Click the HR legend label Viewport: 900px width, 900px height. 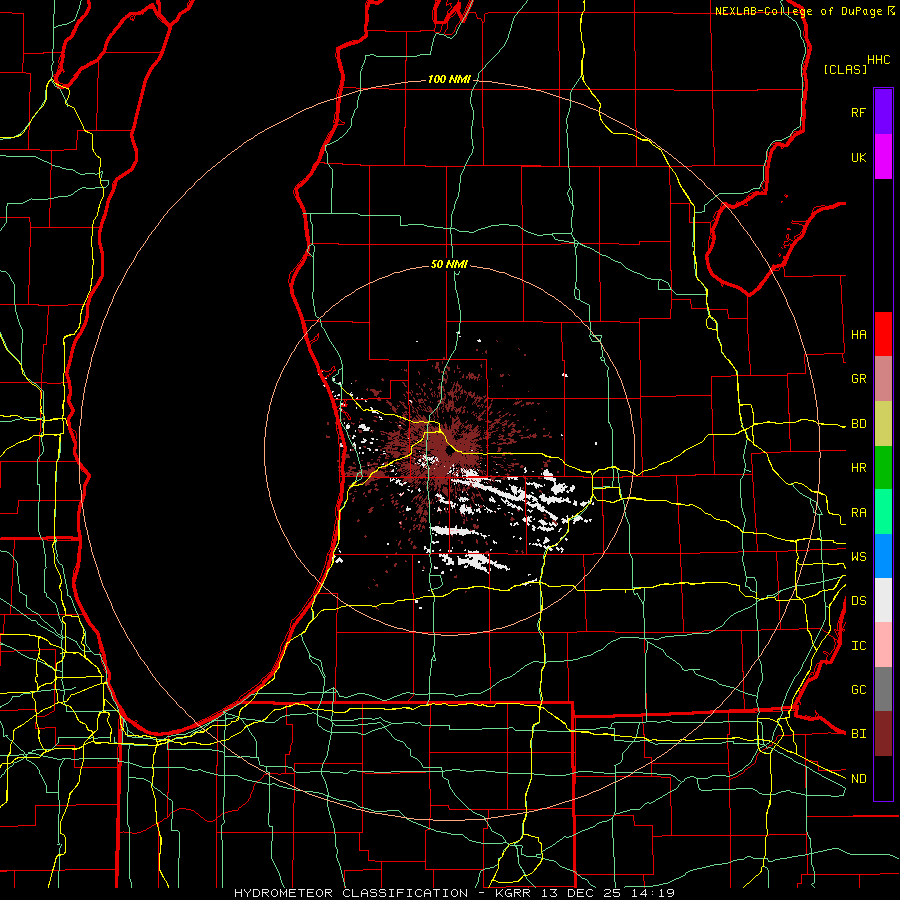click(x=858, y=468)
